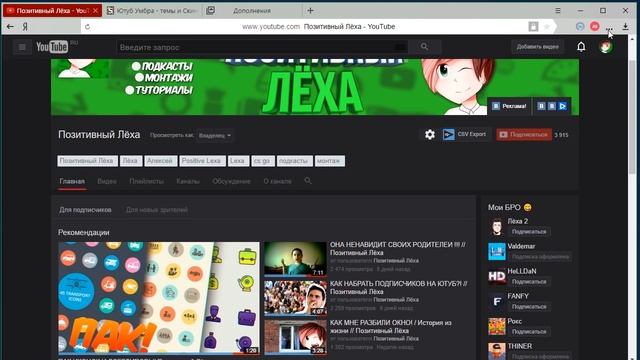
Task: Open КАК НАБРАТЬ ПОДПИСЧИКОВ НА ЮТУБ video title
Action: tap(398, 287)
